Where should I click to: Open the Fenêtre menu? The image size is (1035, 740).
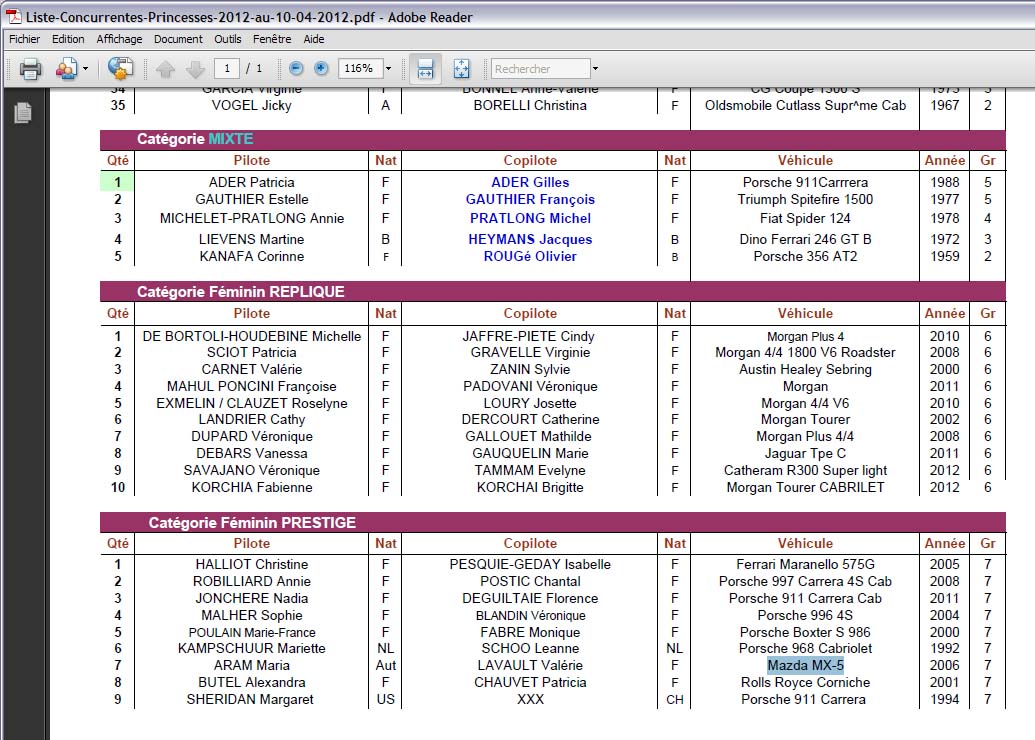pyautogui.click(x=272, y=39)
